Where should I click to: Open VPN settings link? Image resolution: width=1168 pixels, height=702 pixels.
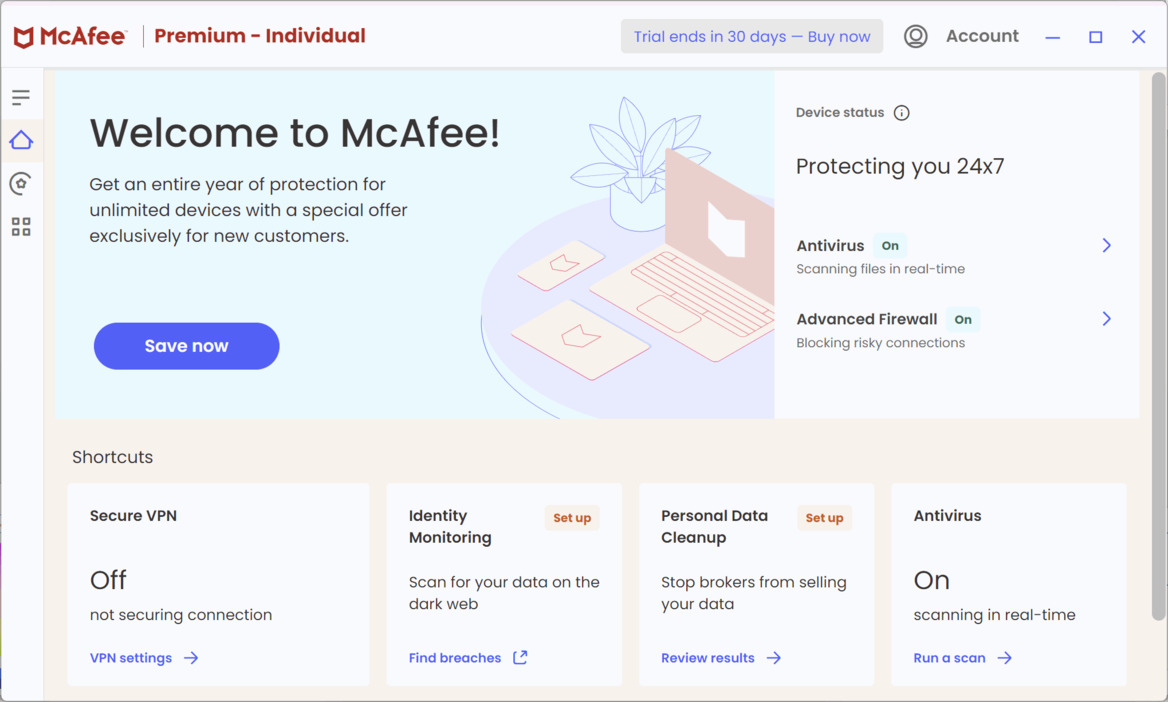(131, 658)
